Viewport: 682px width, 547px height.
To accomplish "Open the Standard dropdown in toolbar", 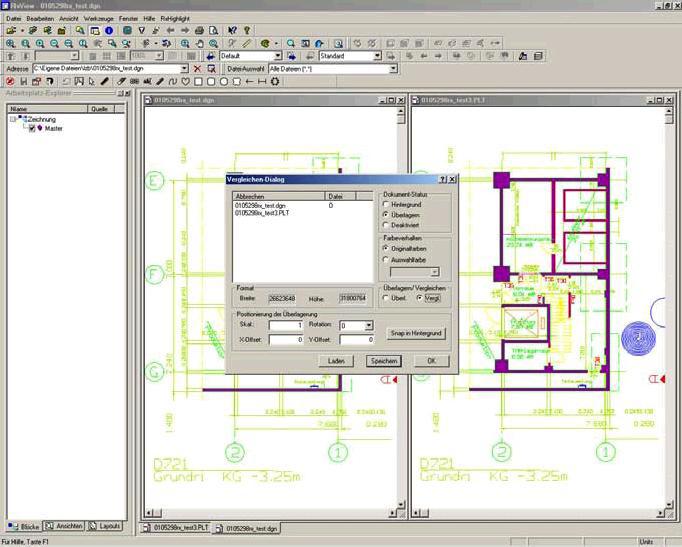I will pyautogui.click(x=377, y=56).
